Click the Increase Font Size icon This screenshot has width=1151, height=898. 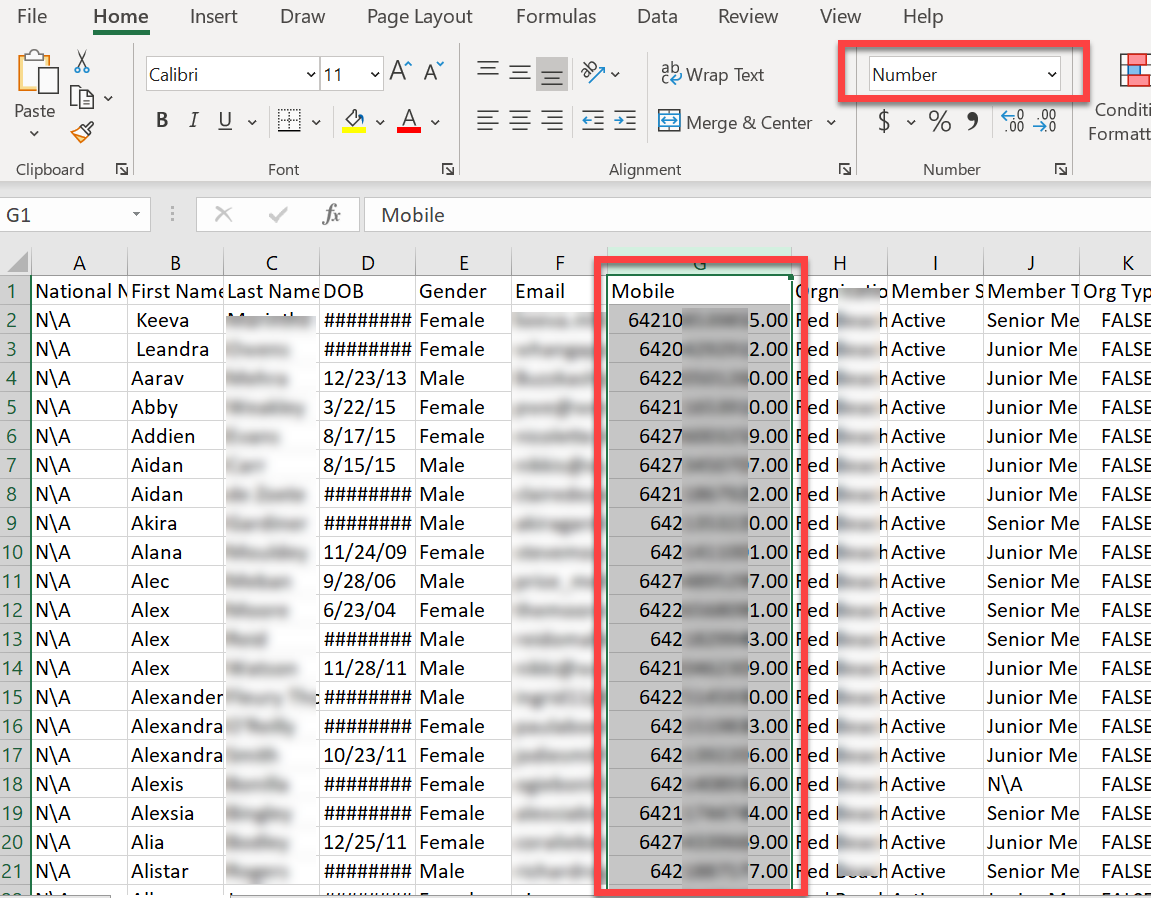tap(400, 73)
